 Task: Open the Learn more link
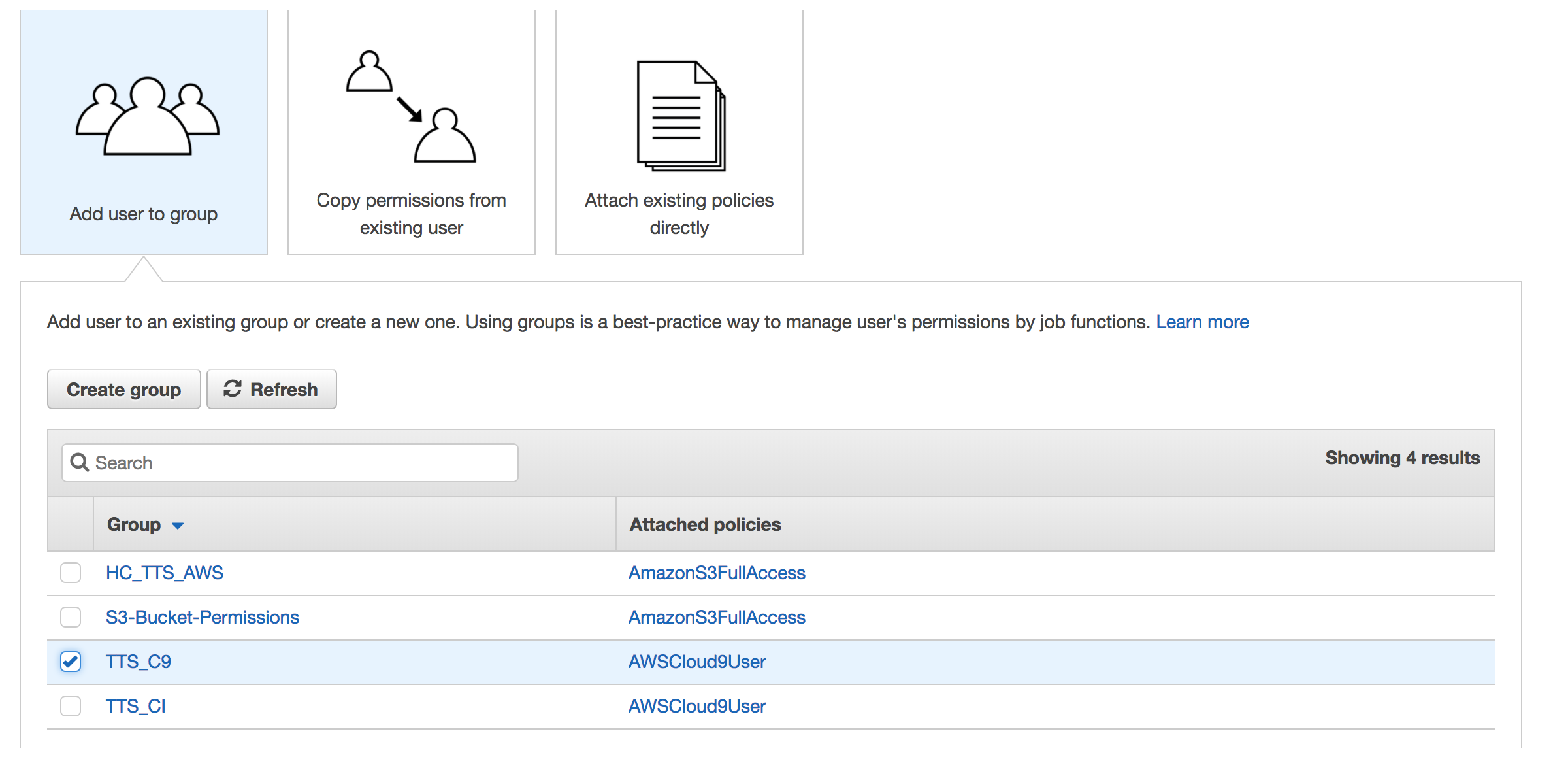[x=1202, y=322]
